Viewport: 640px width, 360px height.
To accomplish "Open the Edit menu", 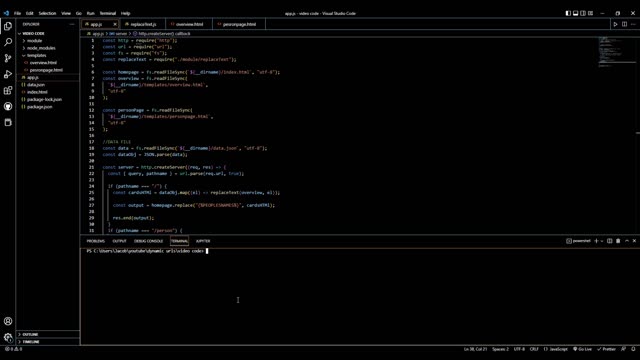I will [x=29, y=13].
